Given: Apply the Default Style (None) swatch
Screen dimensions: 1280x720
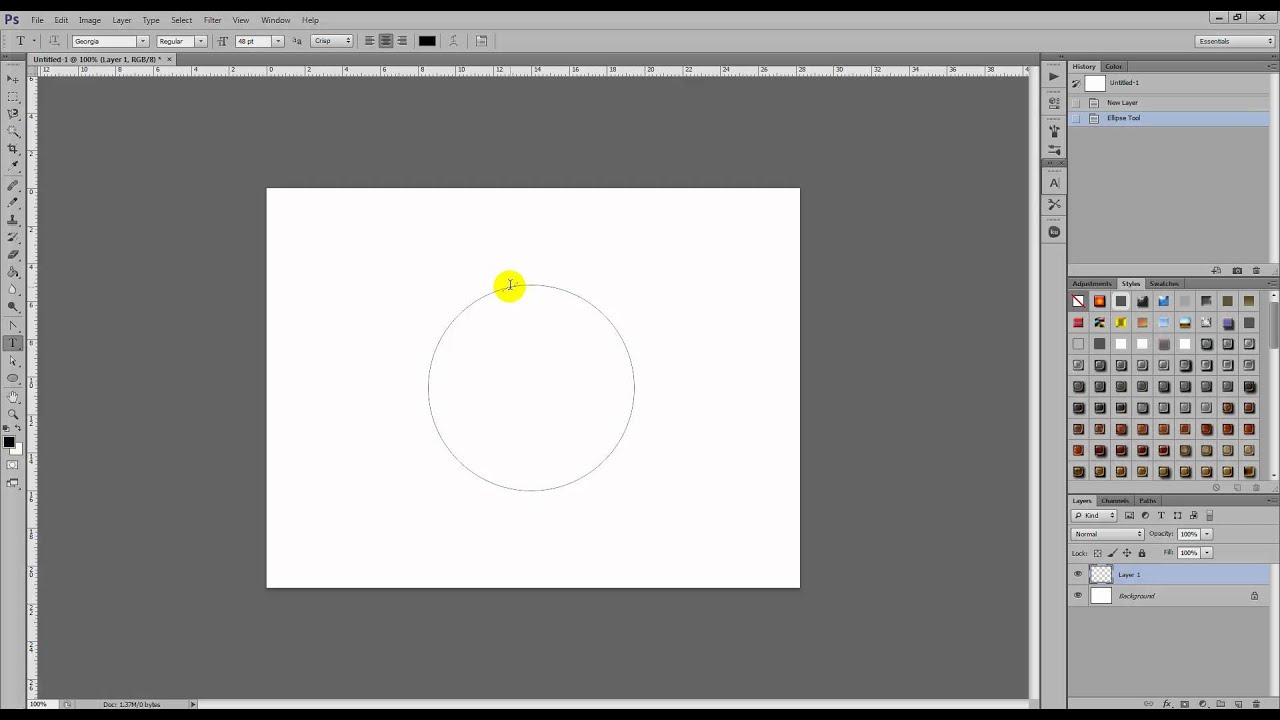Looking at the screenshot, I should pyautogui.click(x=1078, y=301).
